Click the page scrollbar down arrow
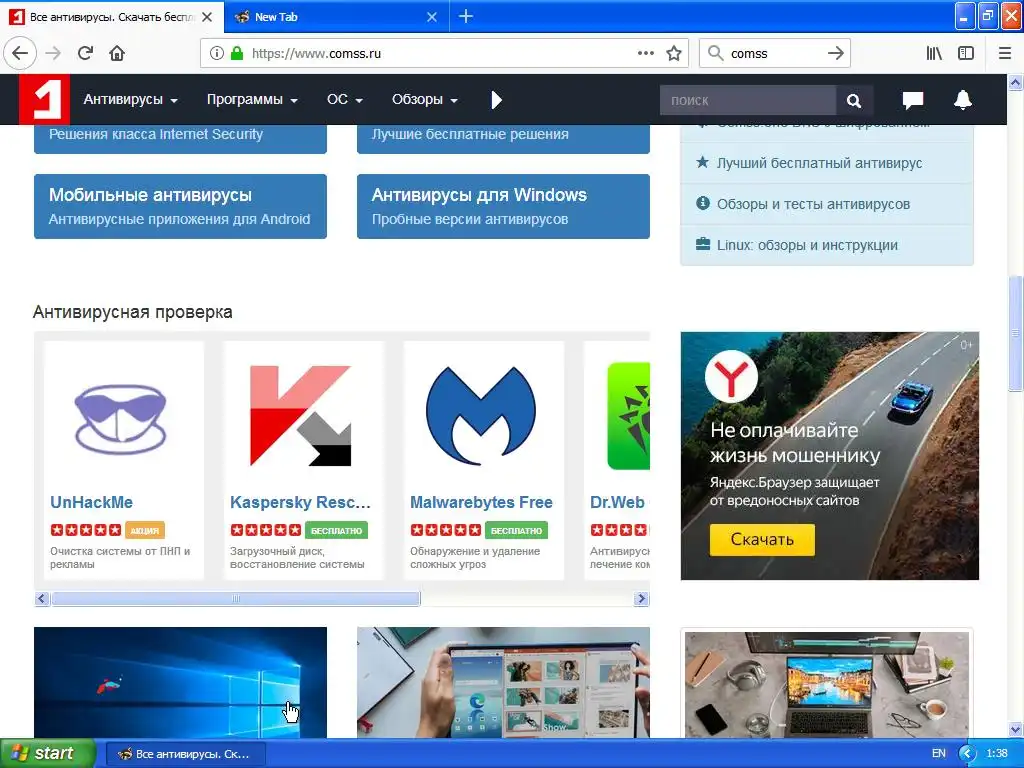 tap(1015, 729)
